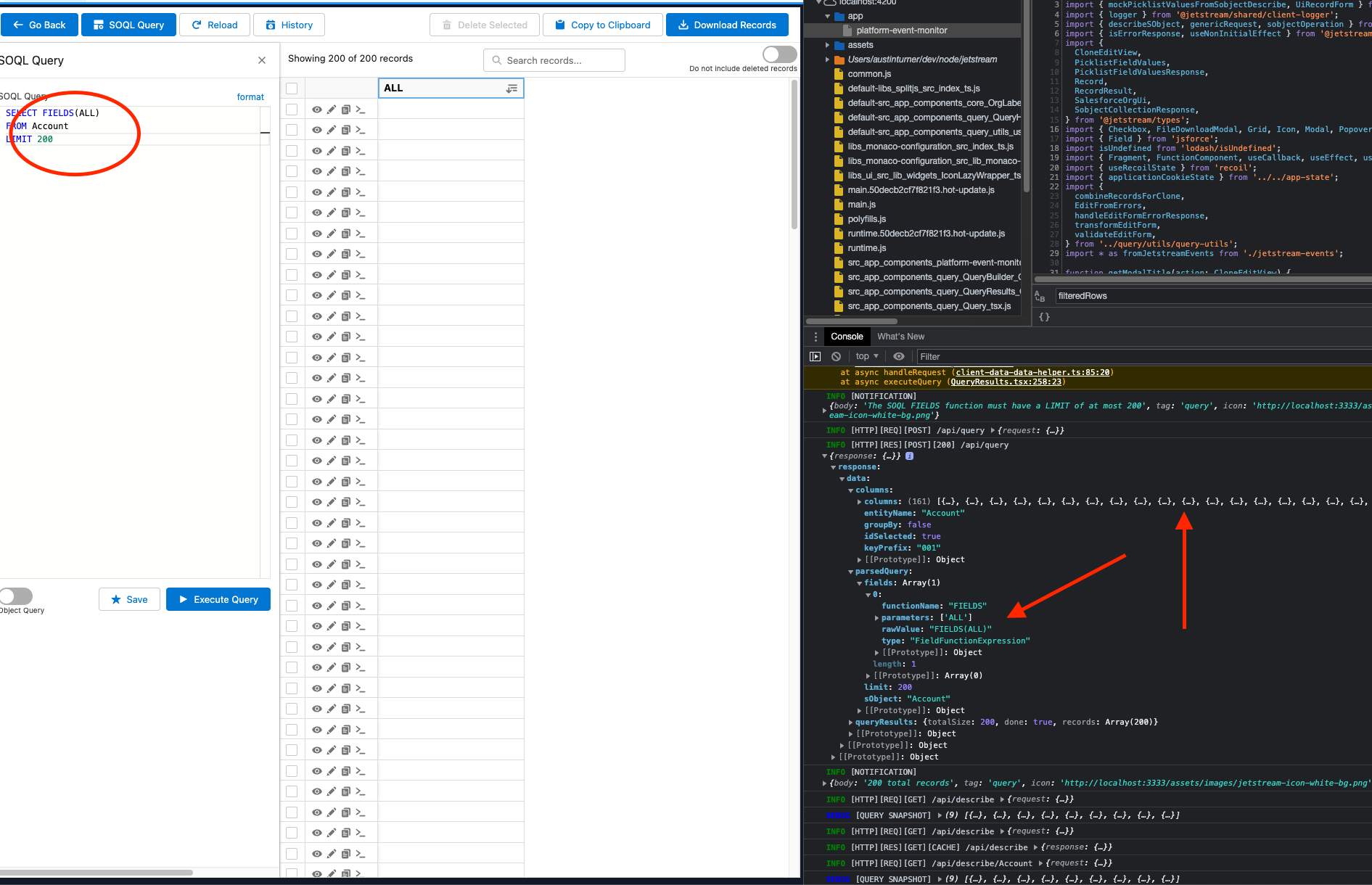Click the Execute Query button
Viewport: 1372px width, 885px height.
click(x=218, y=599)
